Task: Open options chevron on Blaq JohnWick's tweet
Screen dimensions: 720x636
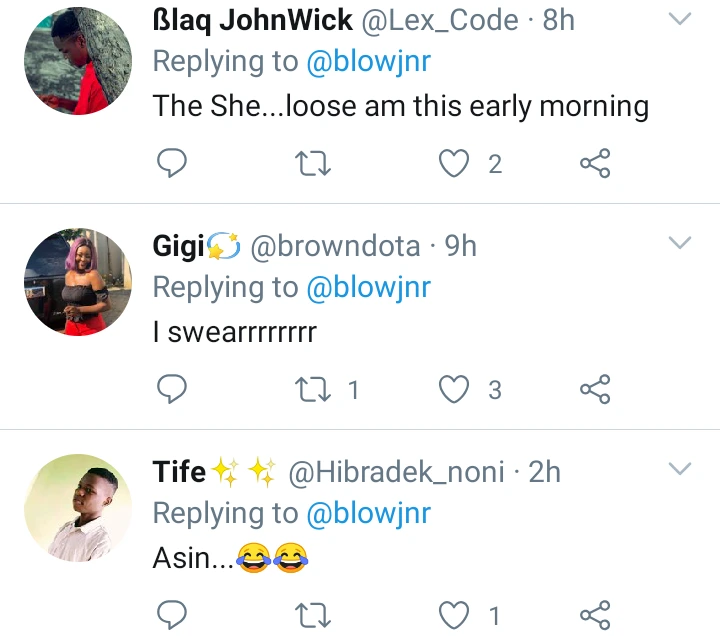Action: (x=680, y=18)
